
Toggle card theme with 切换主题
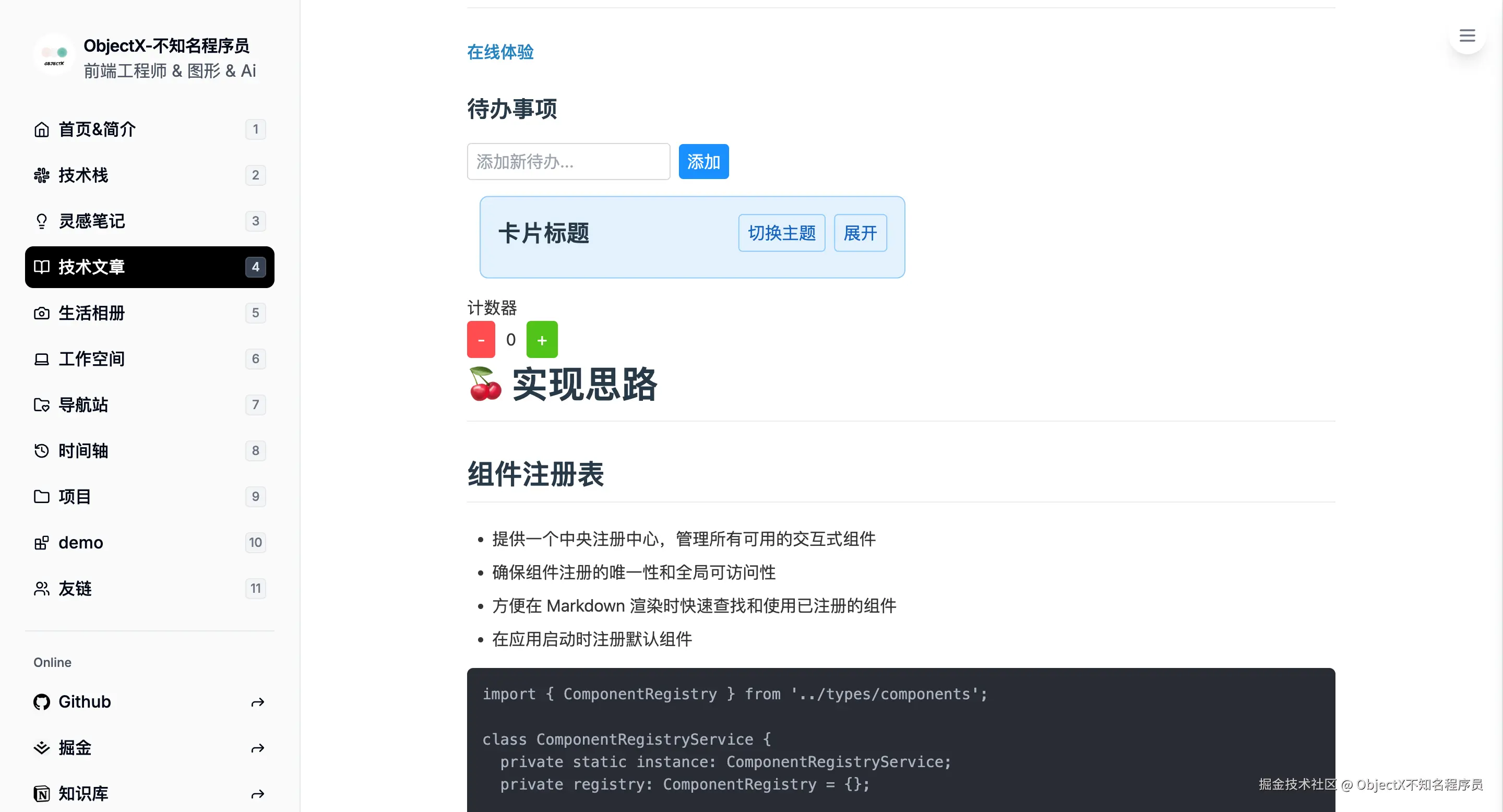[x=781, y=233]
